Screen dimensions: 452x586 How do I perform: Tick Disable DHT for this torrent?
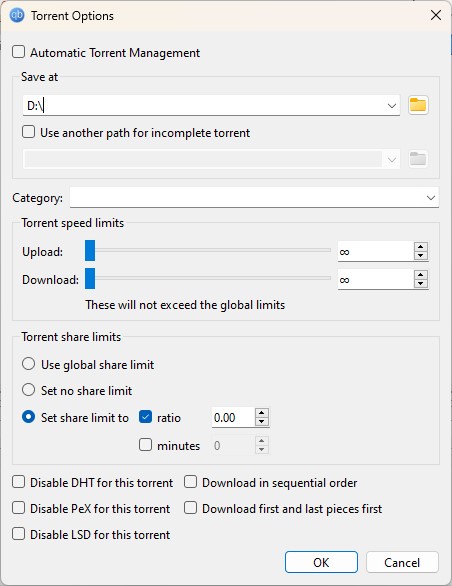click(x=18, y=482)
